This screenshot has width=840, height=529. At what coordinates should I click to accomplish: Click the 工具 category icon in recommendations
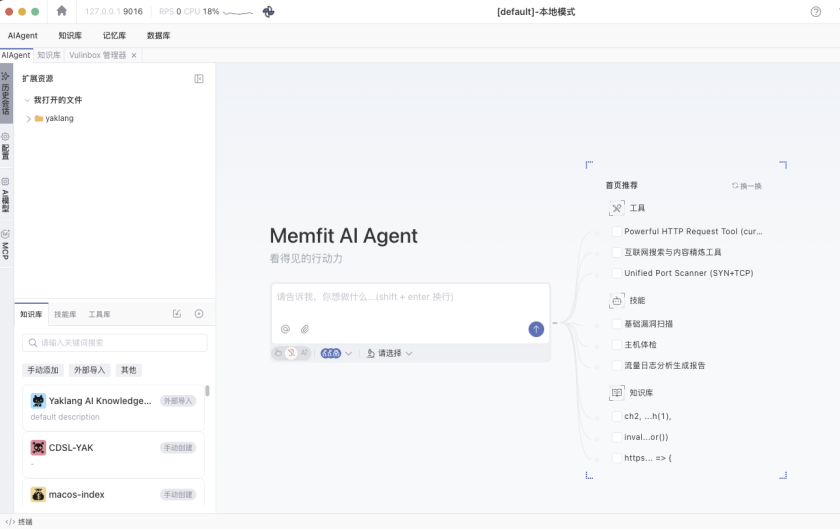coord(617,208)
